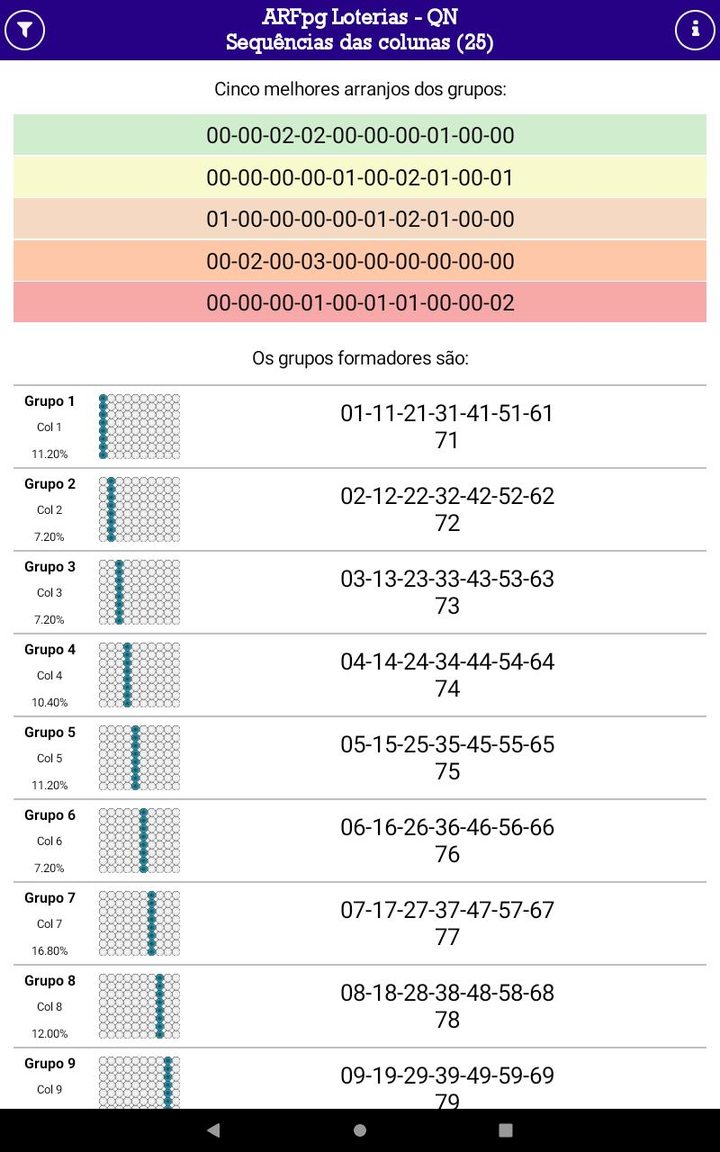Screen dimensions: 720x1152
Task: Tap the Grupo 6 number sequence 06-16-26-36-46-56-66
Action: pyautogui.click(x=447, y=827)
